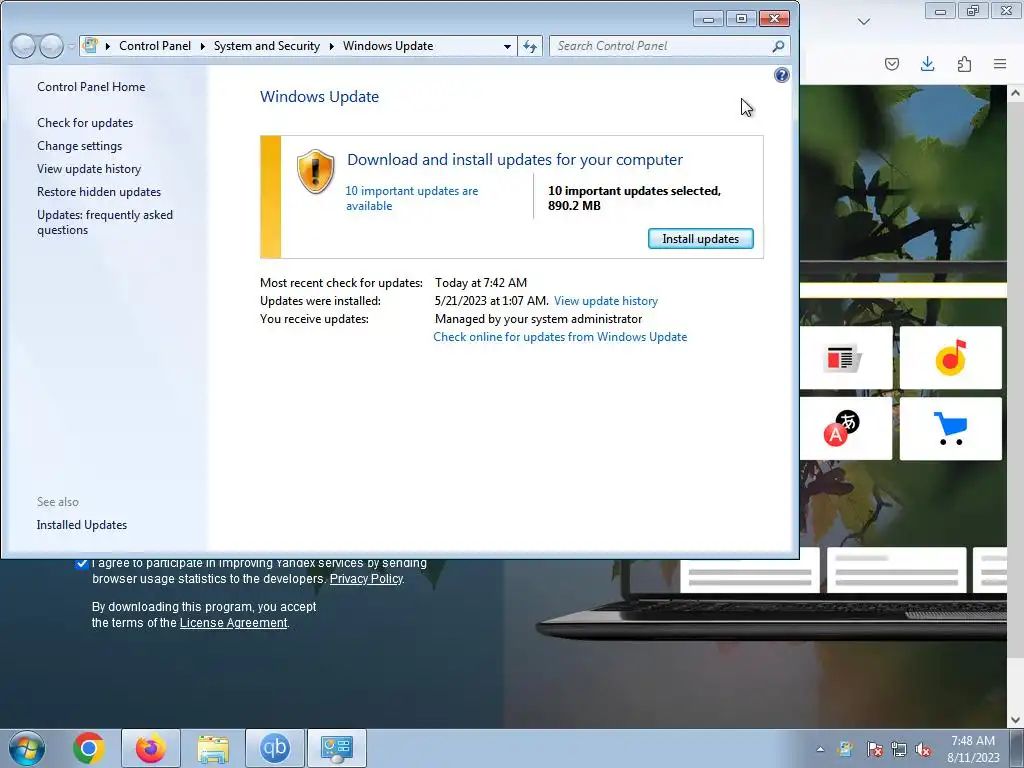Open the Windows Start menu orb
Screen dimensions: 1024x768
(27, 748)
